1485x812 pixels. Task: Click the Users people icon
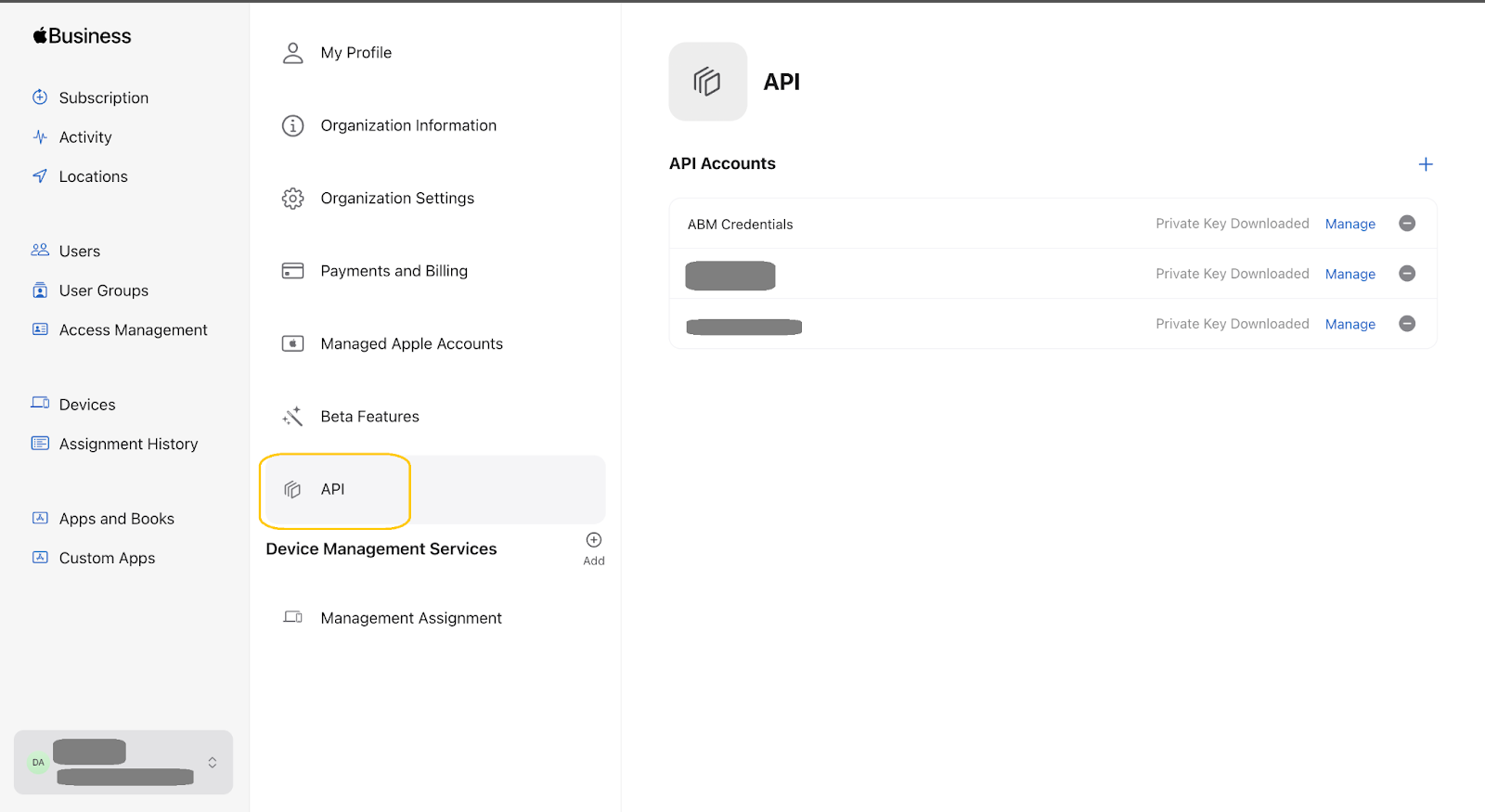[x=40, y=251]
